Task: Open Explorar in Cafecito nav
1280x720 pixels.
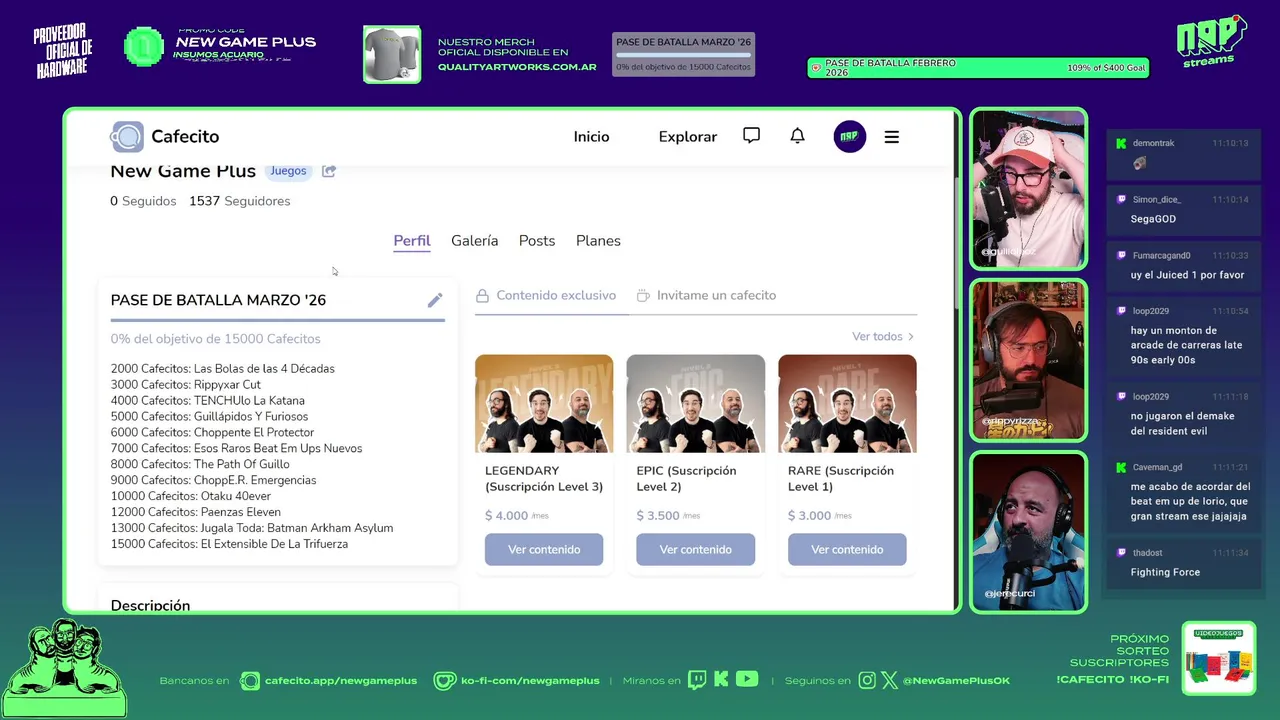Action: click(688, 137)
